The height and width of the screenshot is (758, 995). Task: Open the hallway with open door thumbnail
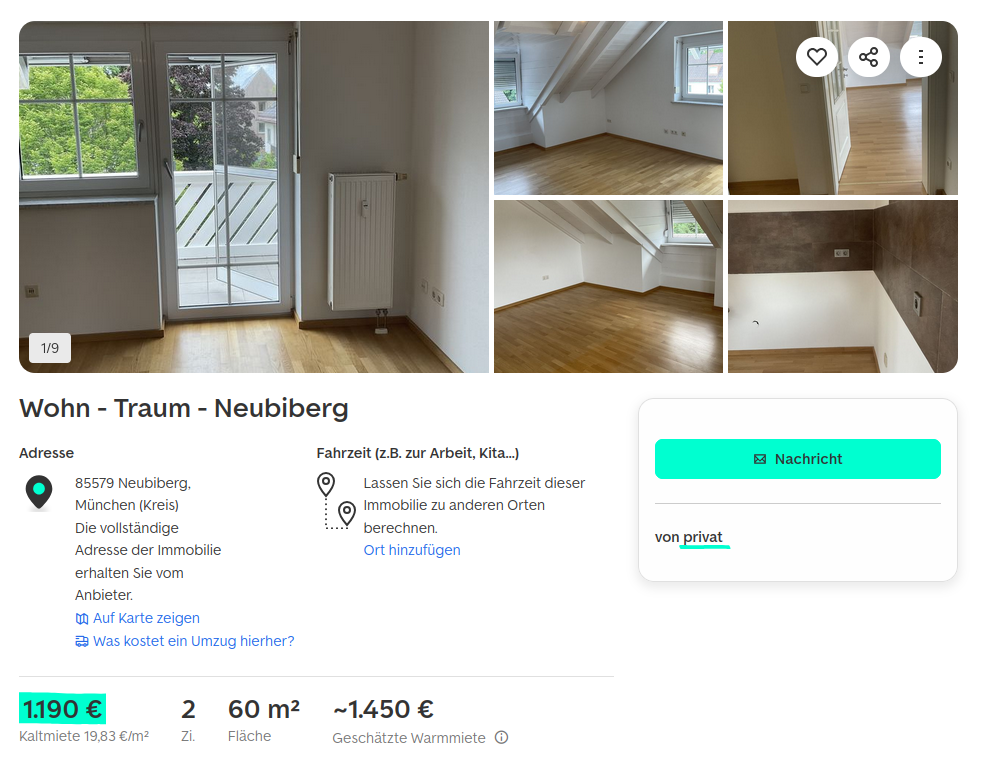pyautogui.click(x=843, y=108)
